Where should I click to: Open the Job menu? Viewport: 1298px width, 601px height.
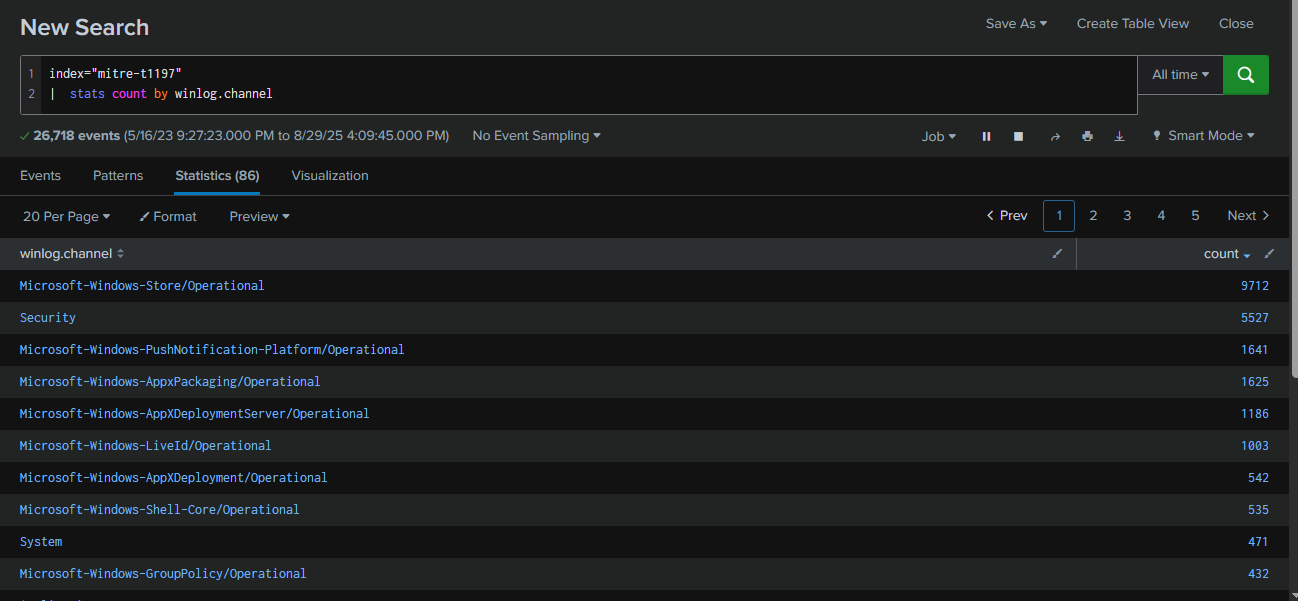[938, 136]
